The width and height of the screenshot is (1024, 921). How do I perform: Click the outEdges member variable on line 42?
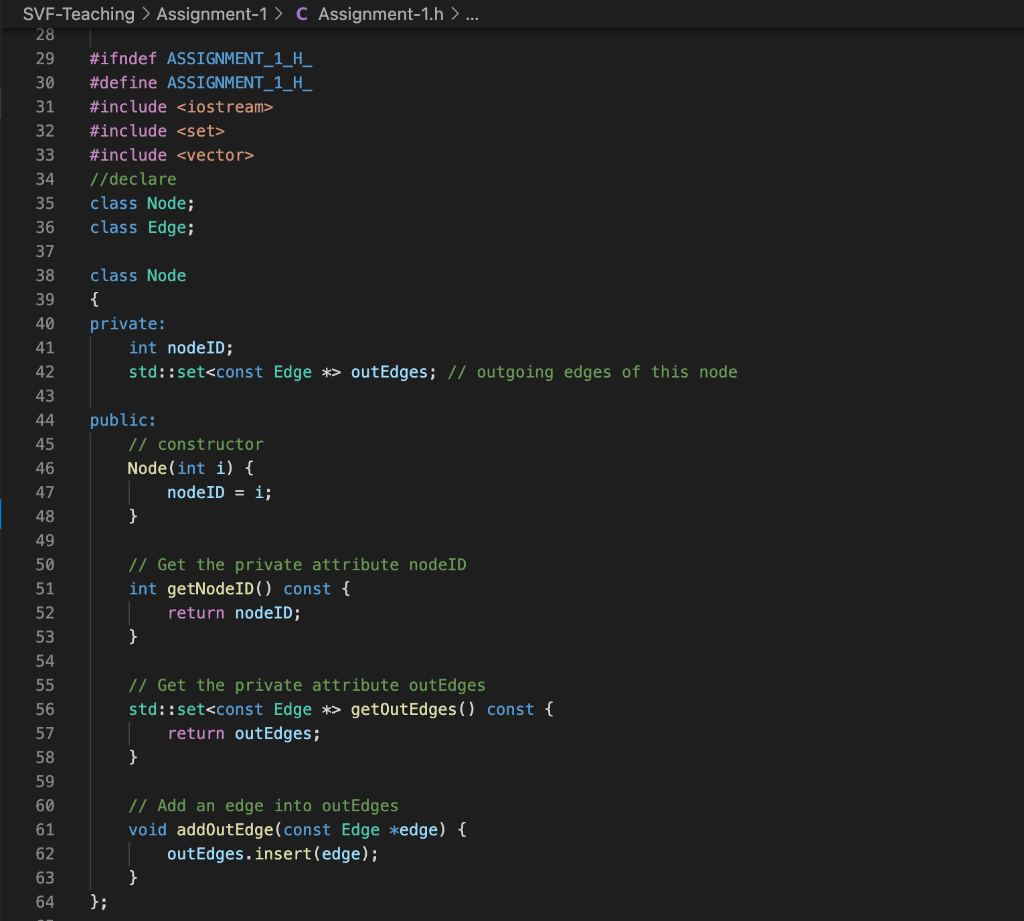pos(392,371)
